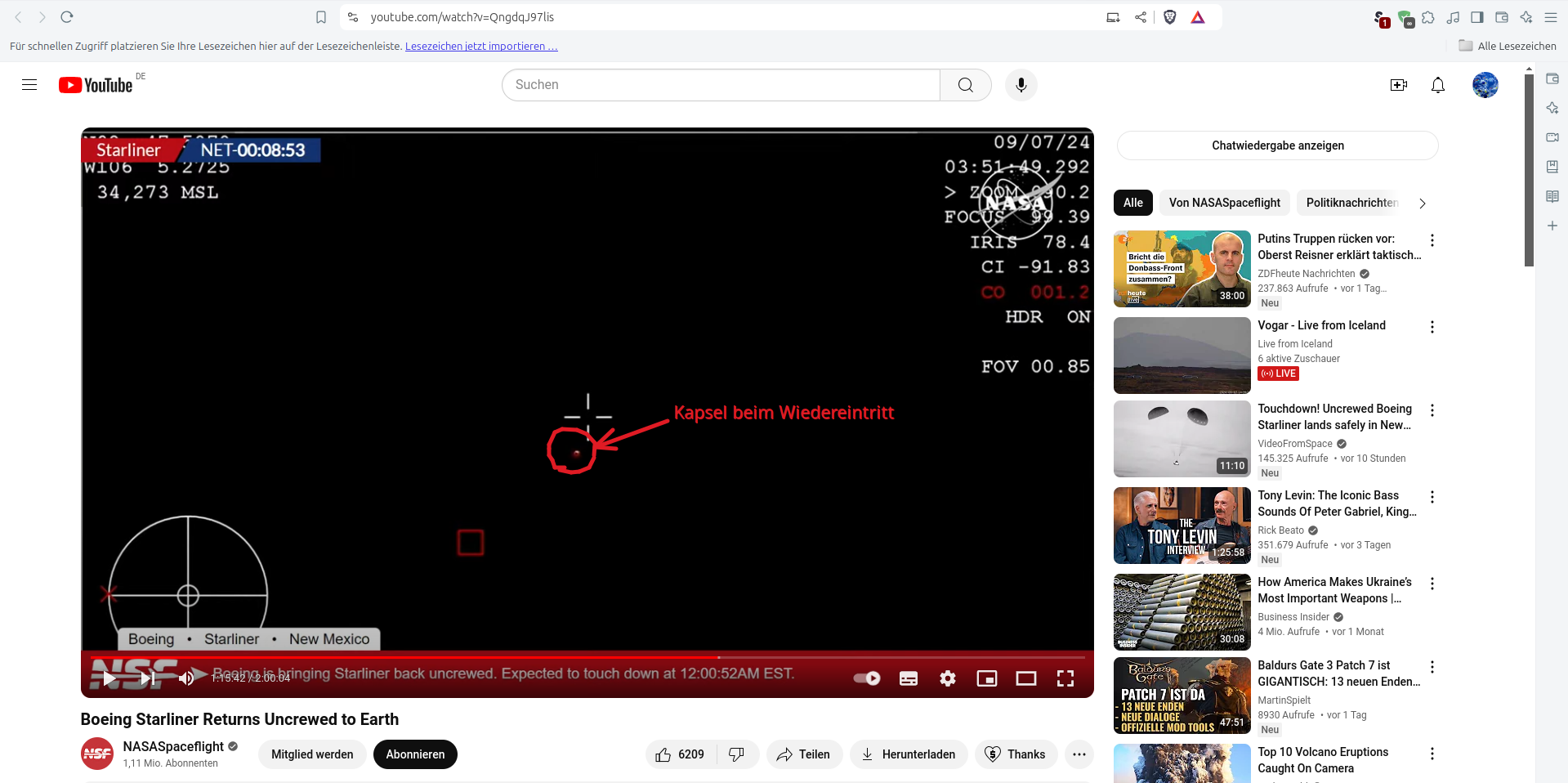Open options menu for How America Makes video
Viewport: 1568px width, 783px height.
[x=1432, y=584]
